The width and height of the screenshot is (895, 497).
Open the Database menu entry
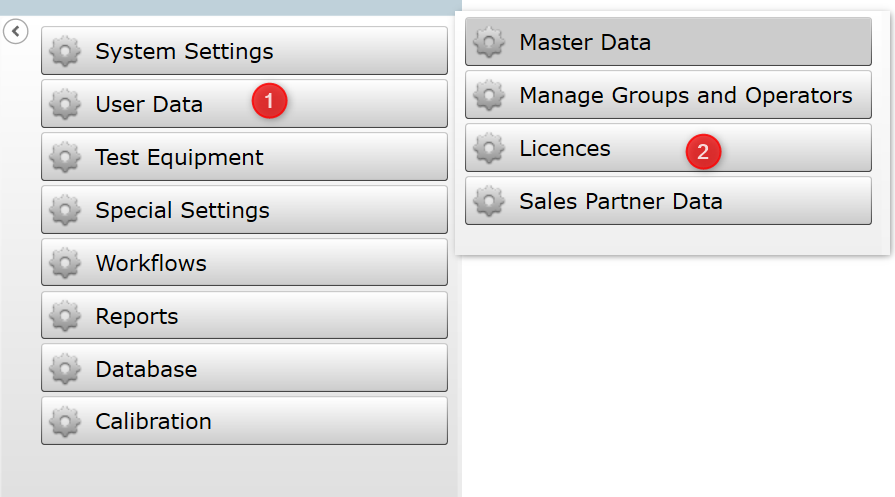click(244, 368)
